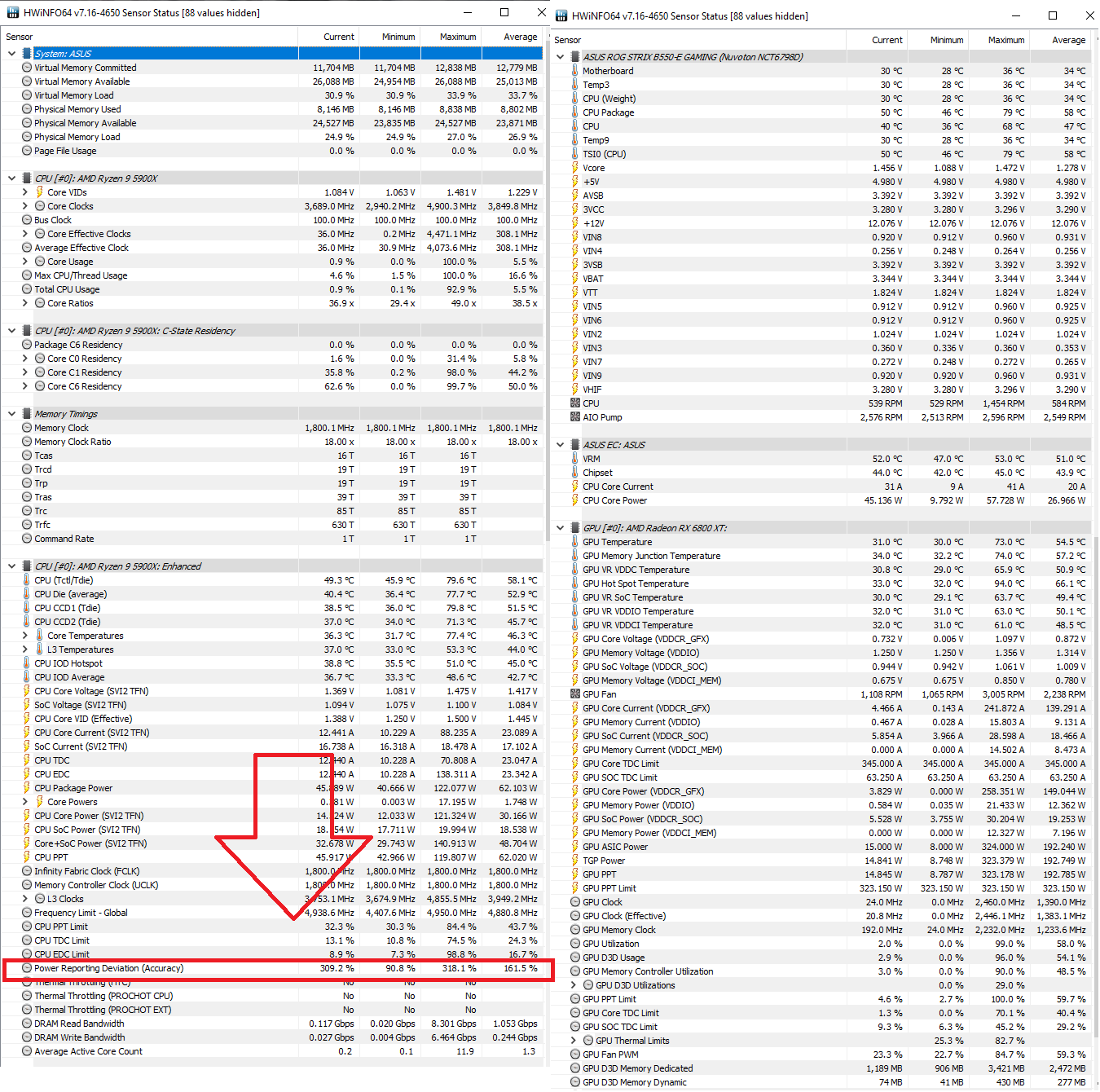Collapse the AMD Ryzen 9 5900X: Enhanced group
This screenshot has width=1100, height=1092.
[x=11, y=566]
